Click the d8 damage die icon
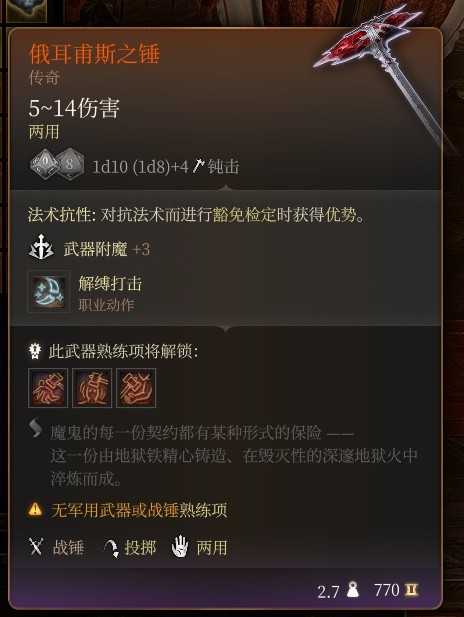Screen dimensions: 464x617 (71, 164)
